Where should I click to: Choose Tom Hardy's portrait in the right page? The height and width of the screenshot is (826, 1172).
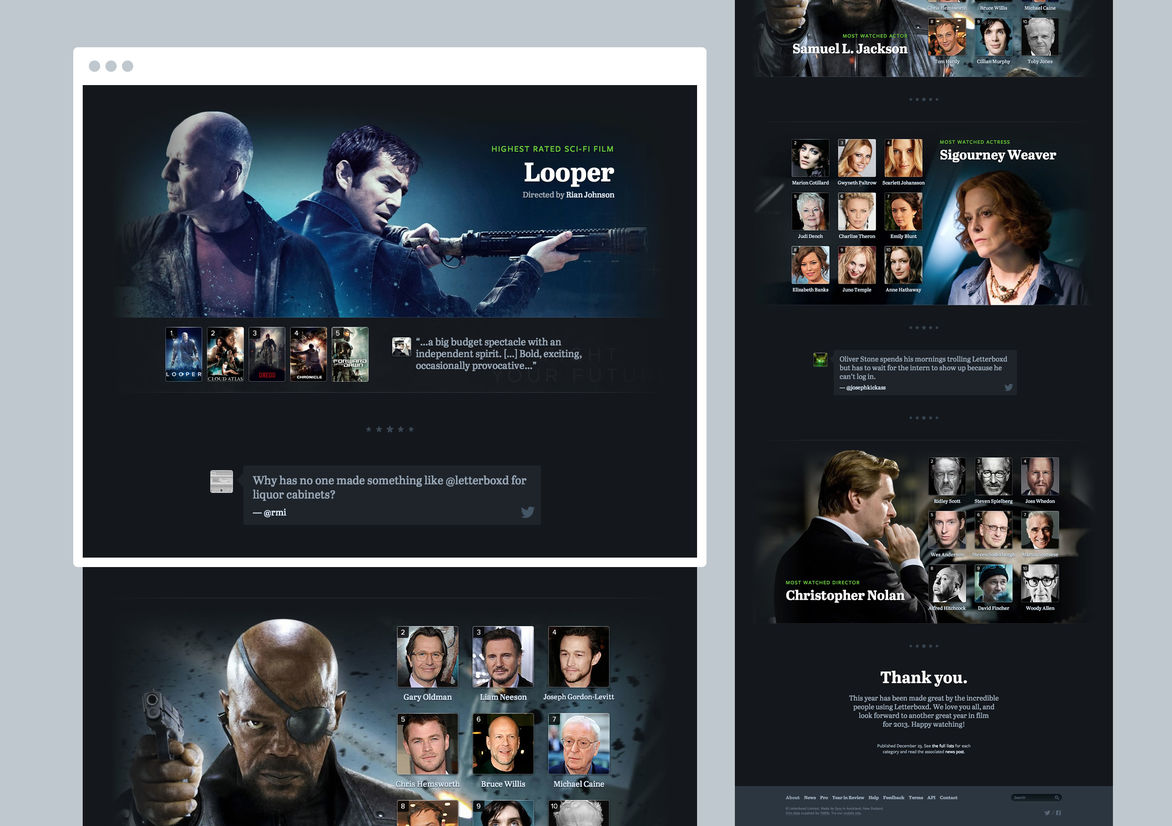[947, 37]
